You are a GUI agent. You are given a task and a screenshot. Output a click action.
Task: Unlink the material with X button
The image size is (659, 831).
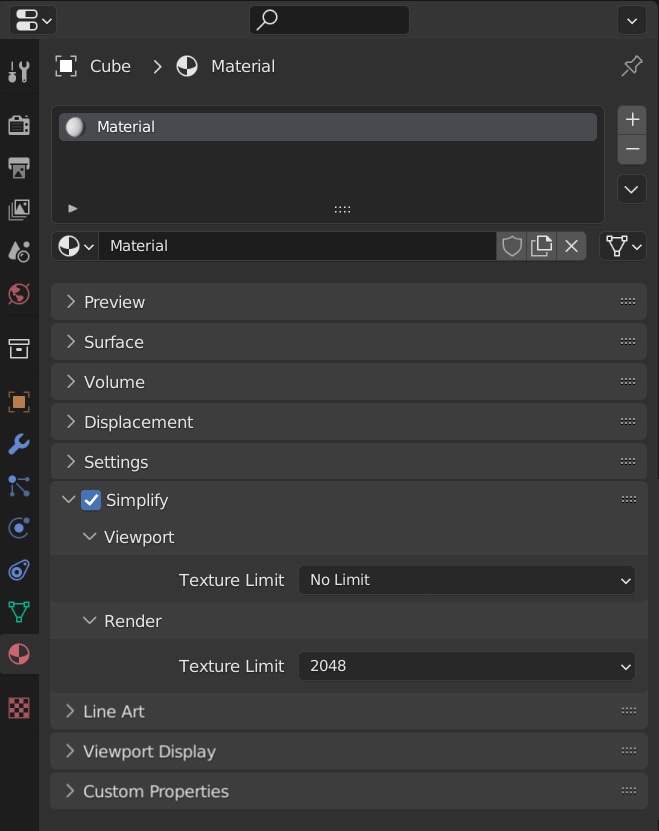tap(571, 246)
